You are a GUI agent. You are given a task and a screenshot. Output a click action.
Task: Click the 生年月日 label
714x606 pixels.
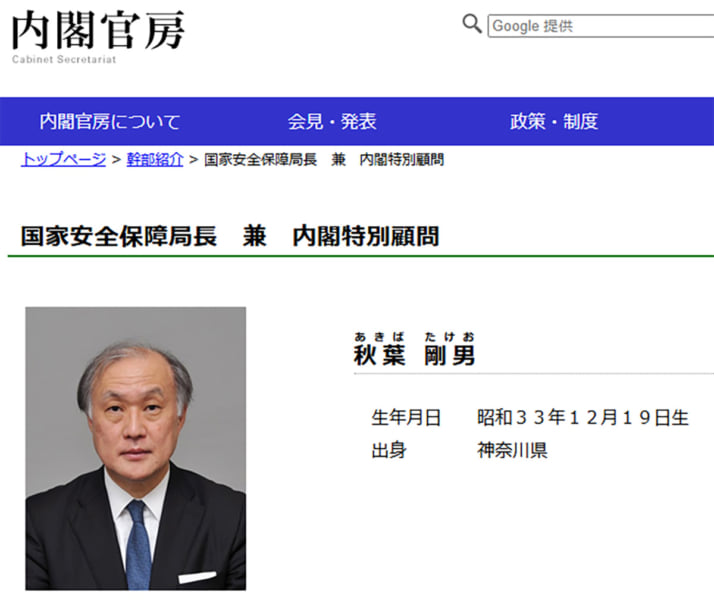coord(406,418)
